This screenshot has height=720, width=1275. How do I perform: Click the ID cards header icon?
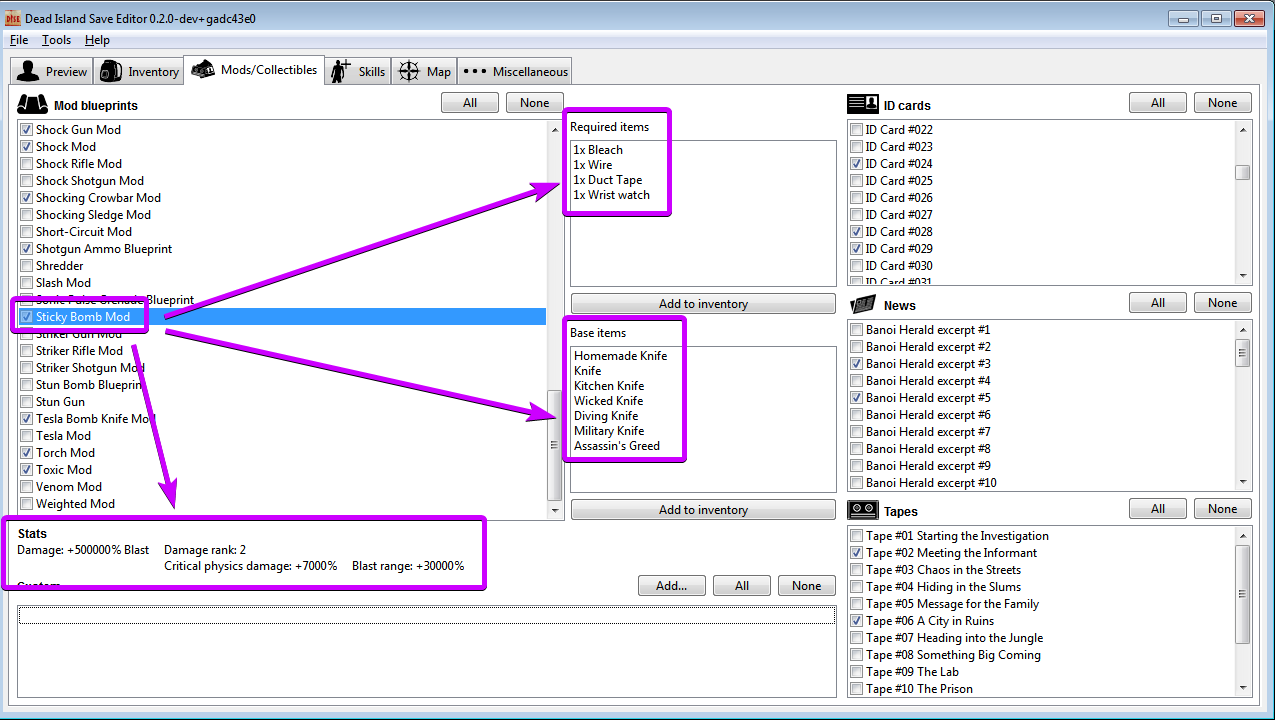(862, 104)
